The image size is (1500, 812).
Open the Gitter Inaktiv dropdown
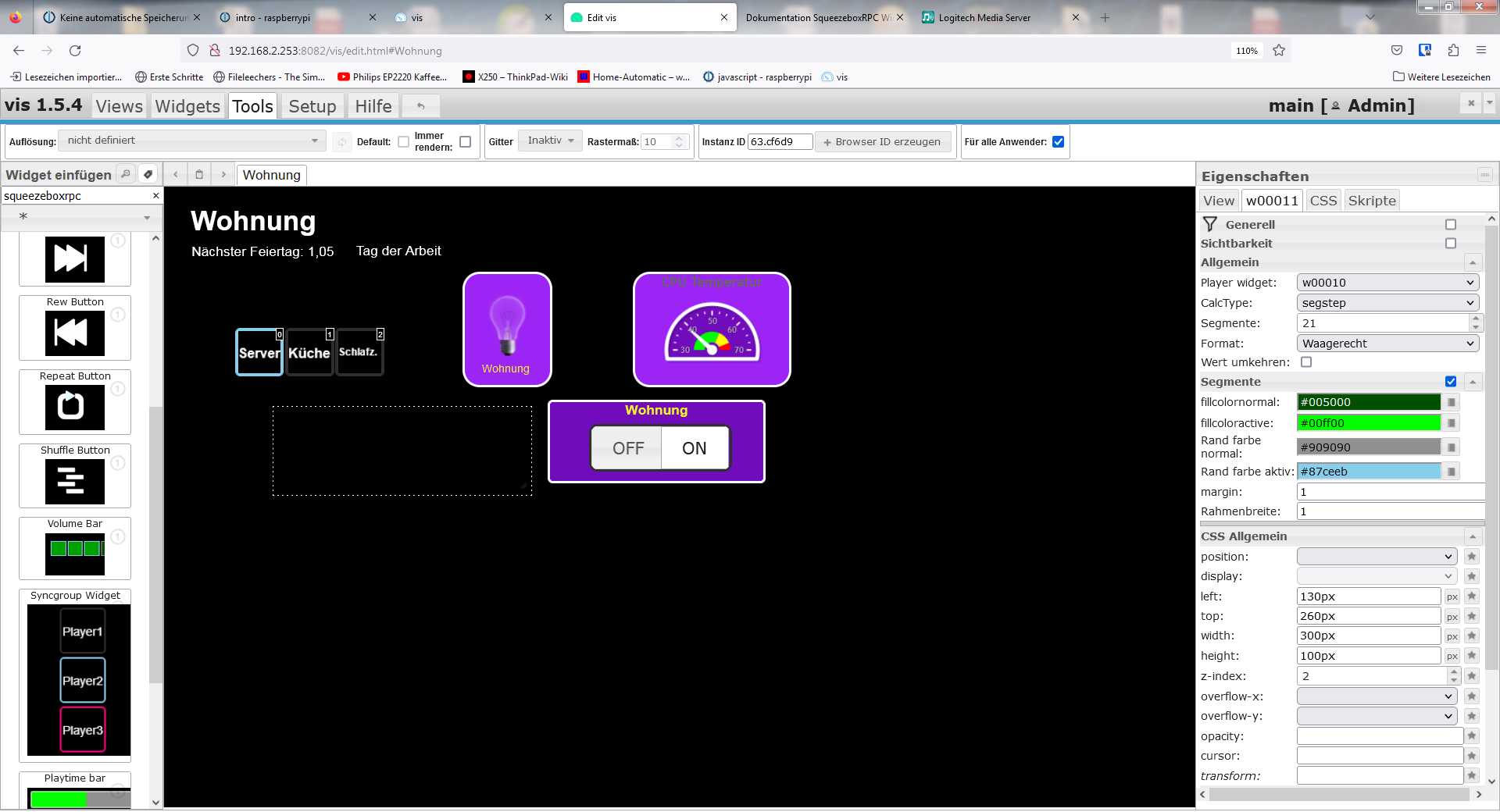(x=551, y=141)
